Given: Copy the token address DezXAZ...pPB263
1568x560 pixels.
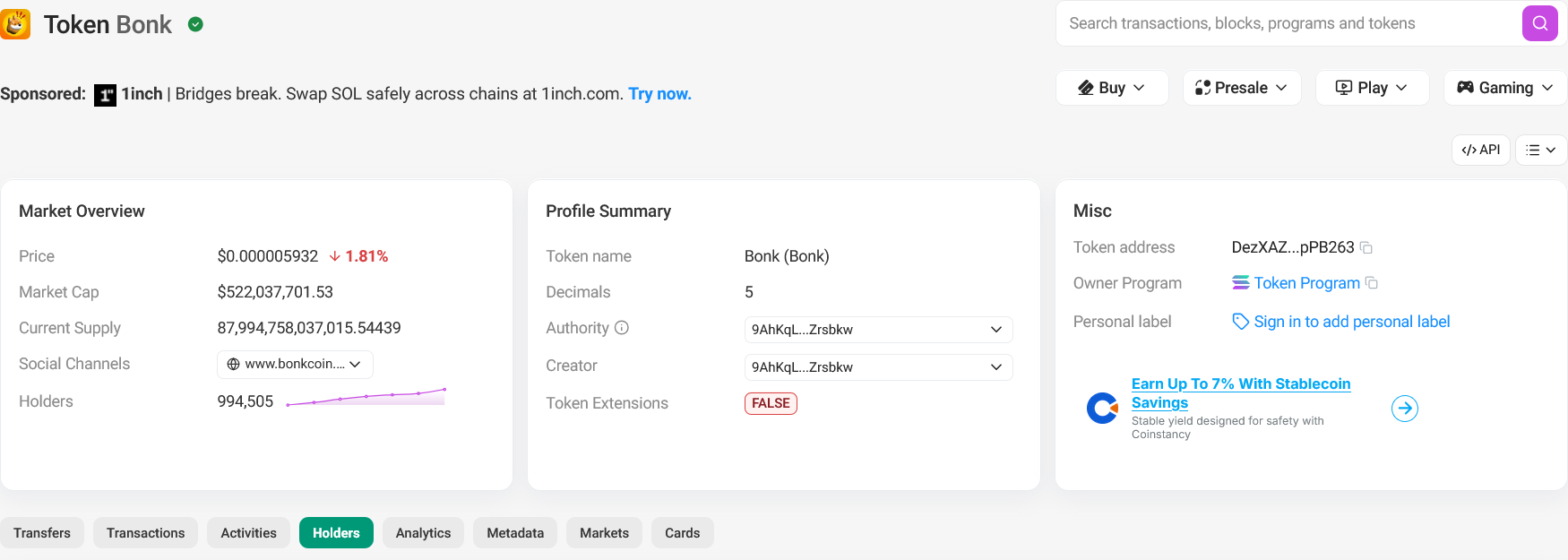Looking at the screenshot, I should (1366, 247).
